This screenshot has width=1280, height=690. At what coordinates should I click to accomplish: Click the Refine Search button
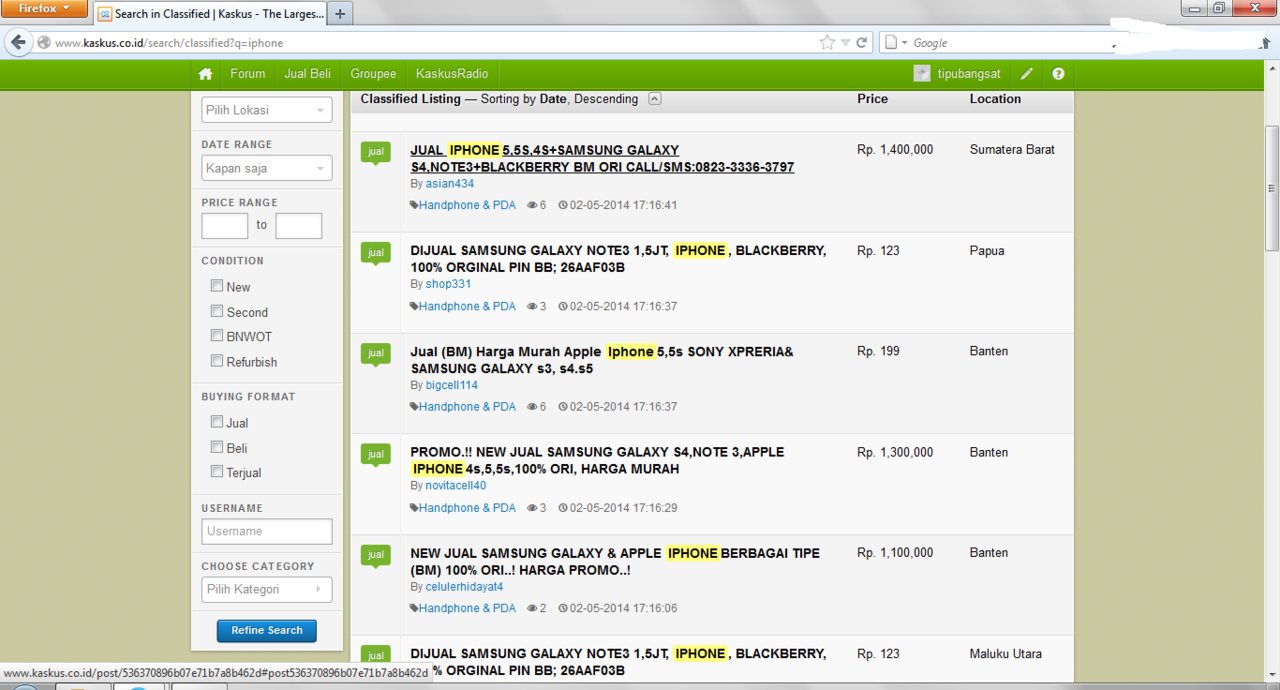(267, 631)
